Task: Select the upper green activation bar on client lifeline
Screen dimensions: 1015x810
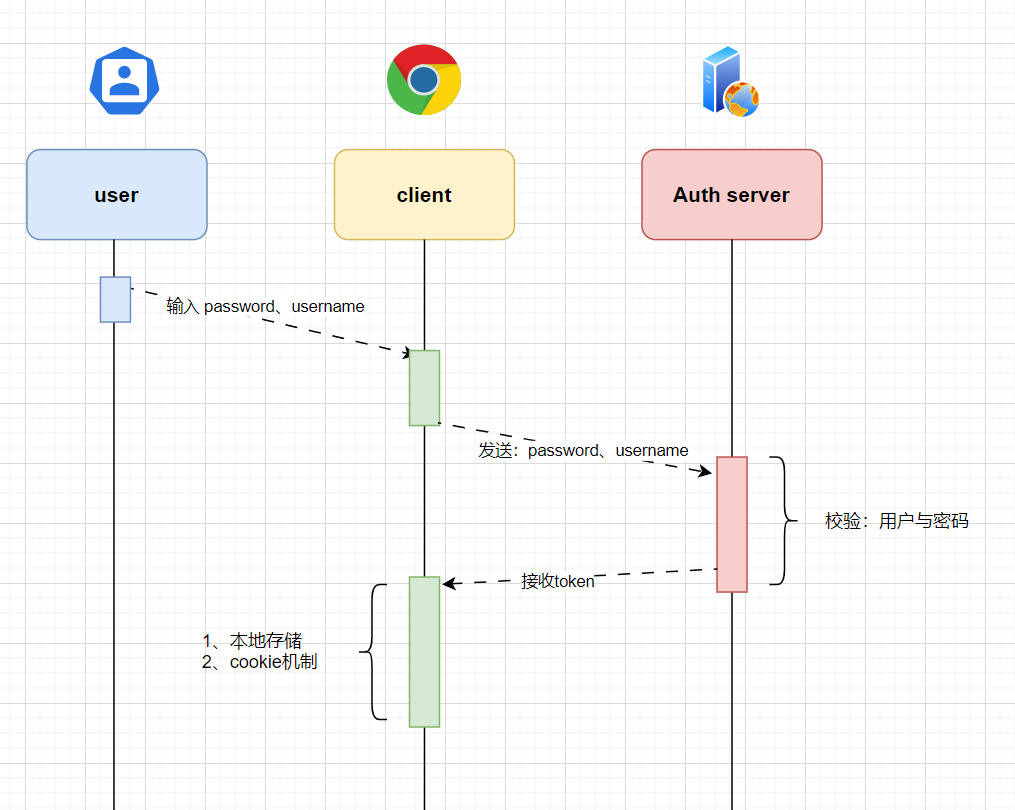Action: tap(424, 388)
